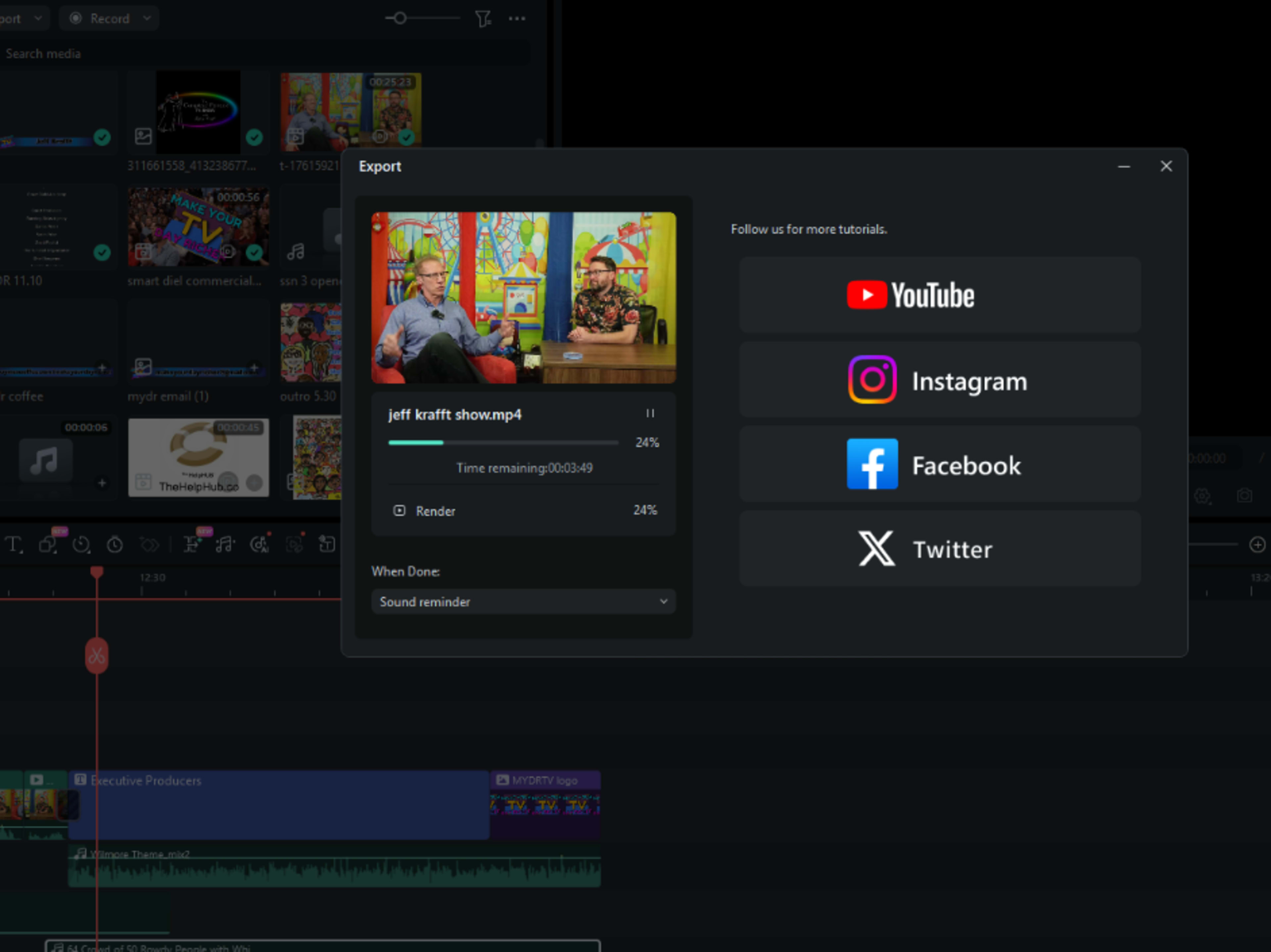Open the AI music generator icon
Image resolution: width=1271 pixels, height=952 pixels.
click(259, 544)
